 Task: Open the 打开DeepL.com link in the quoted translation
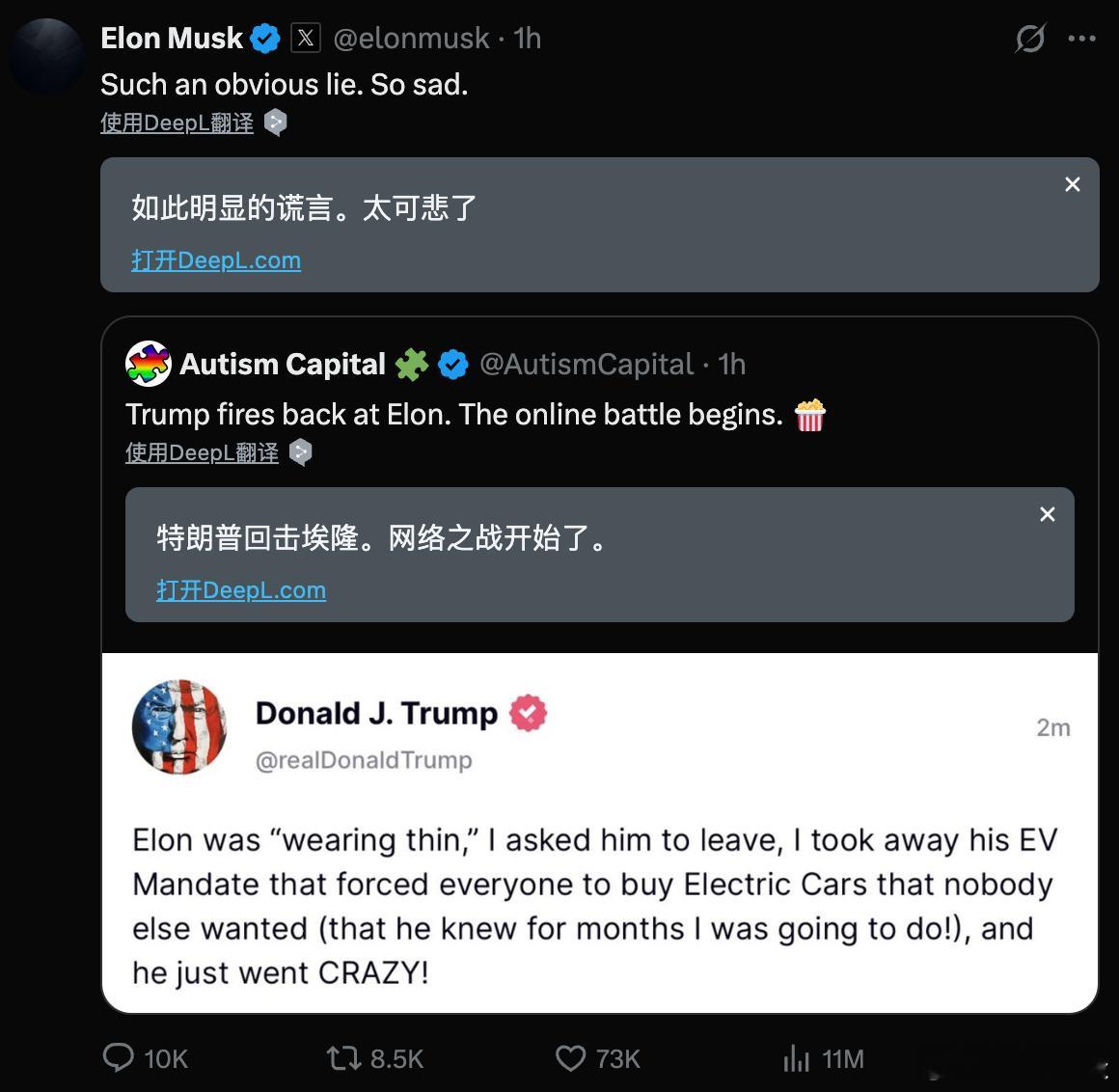[241, 589]
